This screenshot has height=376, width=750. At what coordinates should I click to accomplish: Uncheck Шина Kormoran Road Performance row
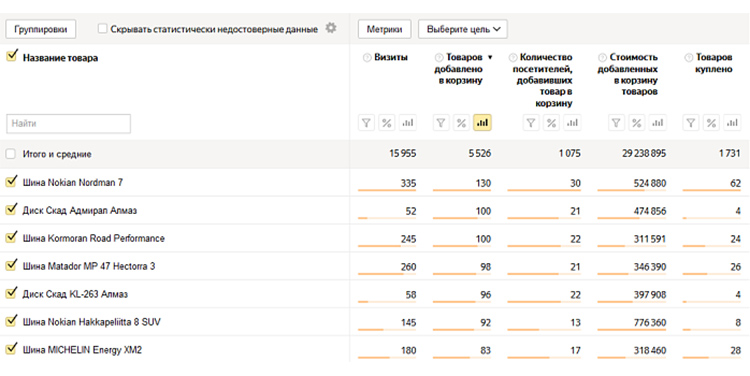point(11,237)
